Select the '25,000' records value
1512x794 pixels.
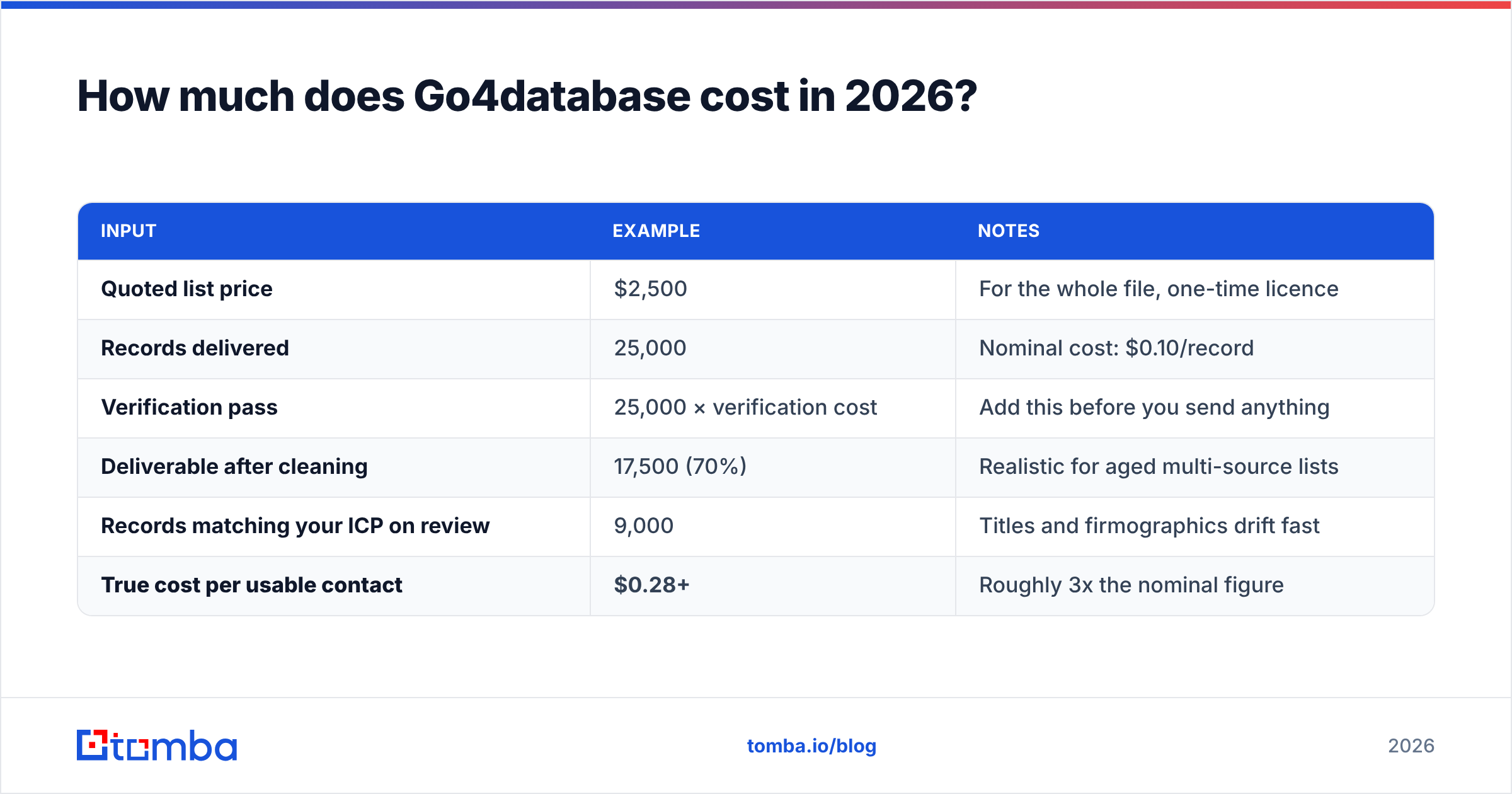(650, 348)
